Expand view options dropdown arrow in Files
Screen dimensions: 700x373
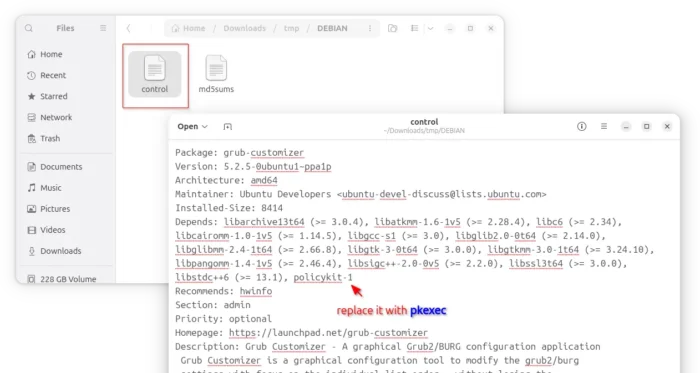[430, 28]
